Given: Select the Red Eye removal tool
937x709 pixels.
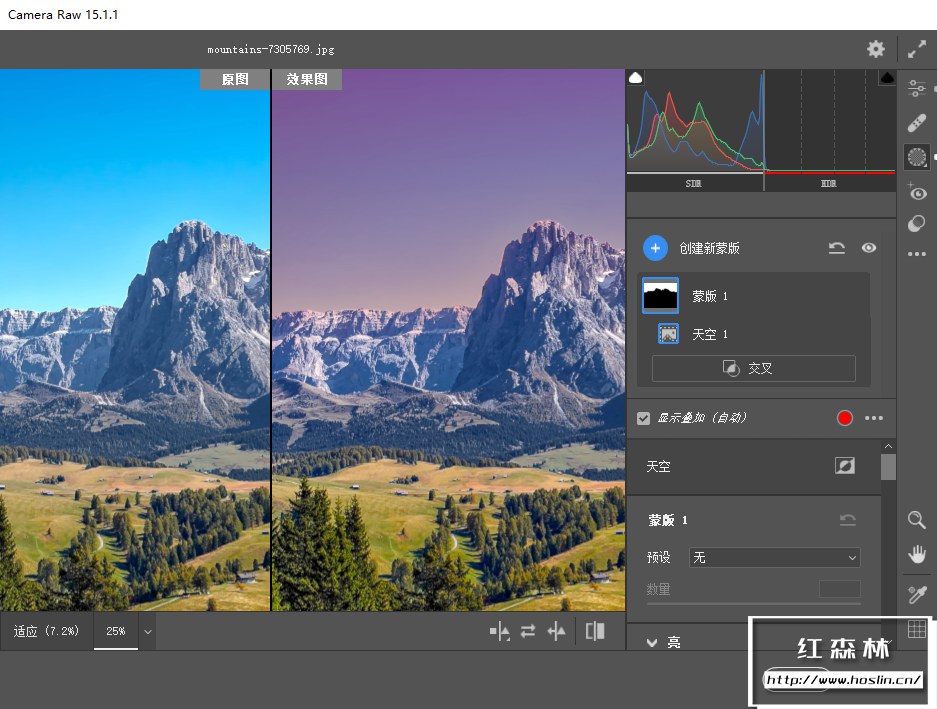Looking at the screenshot, I should coord(917,193).
